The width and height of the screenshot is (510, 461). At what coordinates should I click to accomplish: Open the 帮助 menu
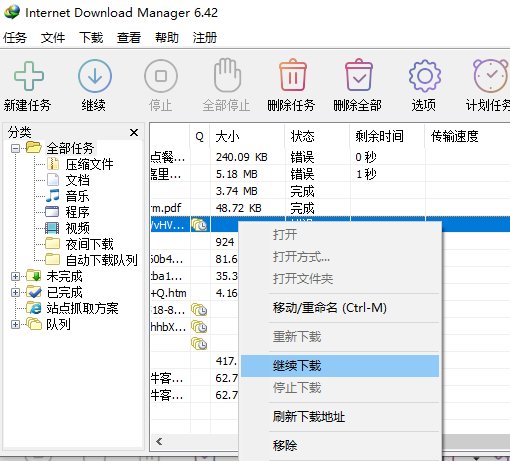point(167,37)
